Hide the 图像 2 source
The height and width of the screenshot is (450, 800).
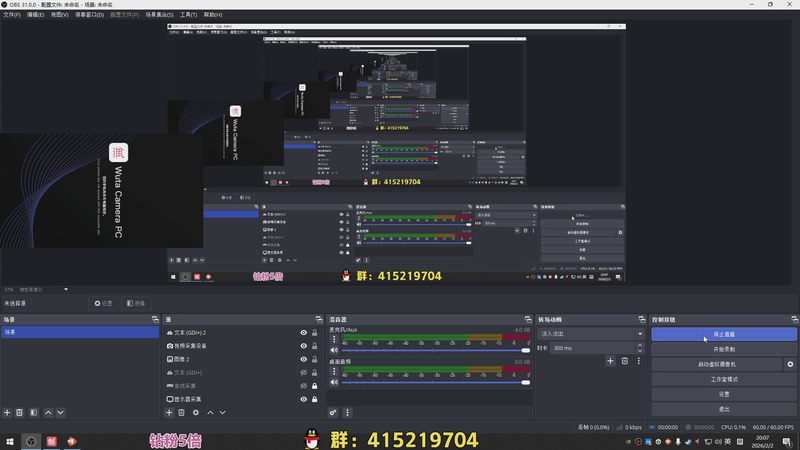click(x=304, y=359)
